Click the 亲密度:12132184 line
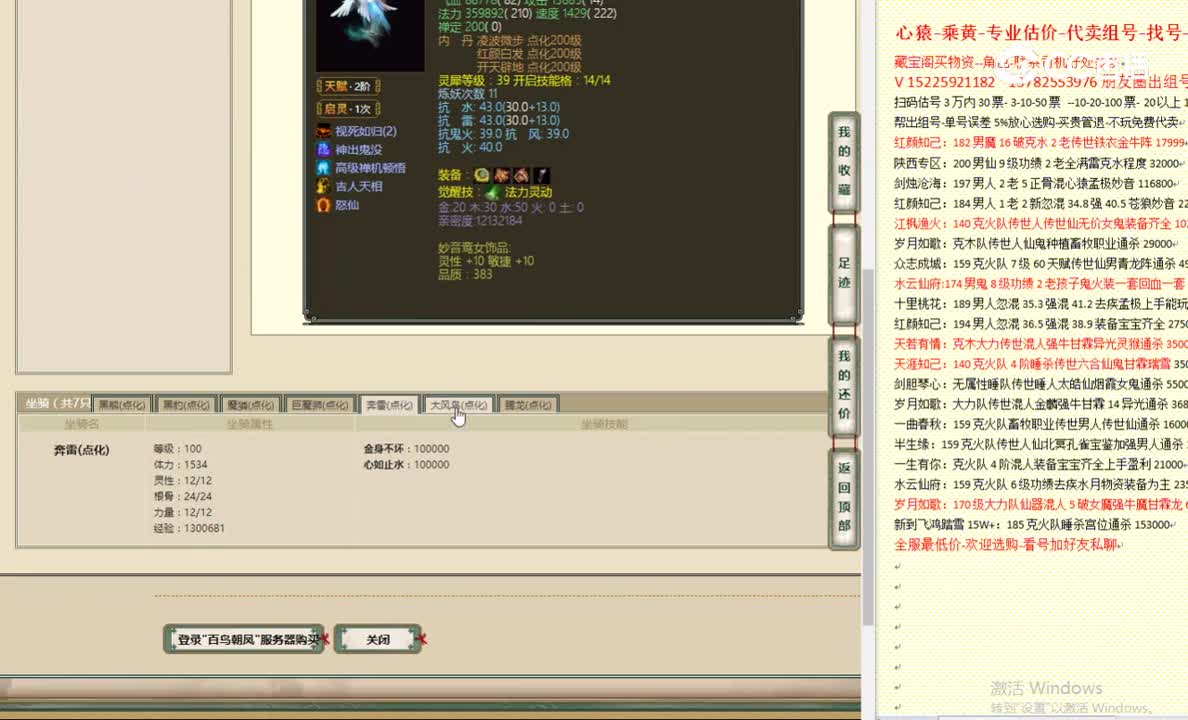This screenshot has height=720, width=1188. click(x=480, y=221)
